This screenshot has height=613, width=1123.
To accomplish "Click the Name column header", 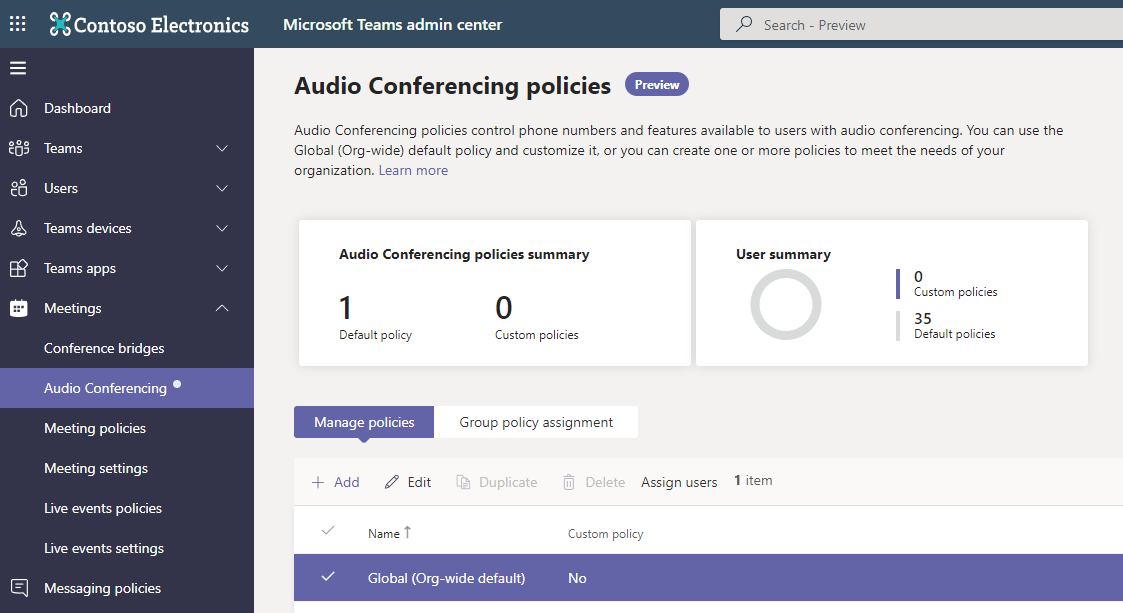I will [384, 534].
